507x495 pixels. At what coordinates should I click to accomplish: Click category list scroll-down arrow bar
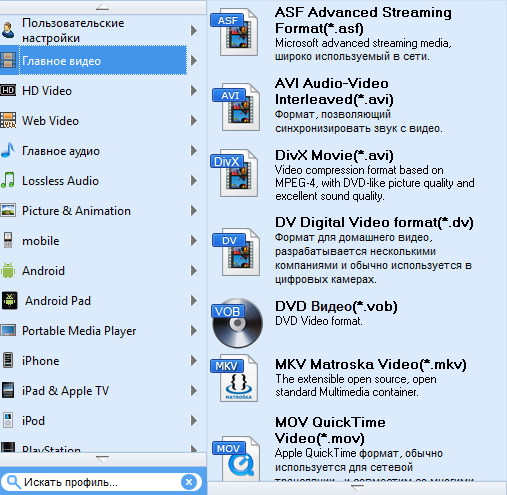coord(103,459)
